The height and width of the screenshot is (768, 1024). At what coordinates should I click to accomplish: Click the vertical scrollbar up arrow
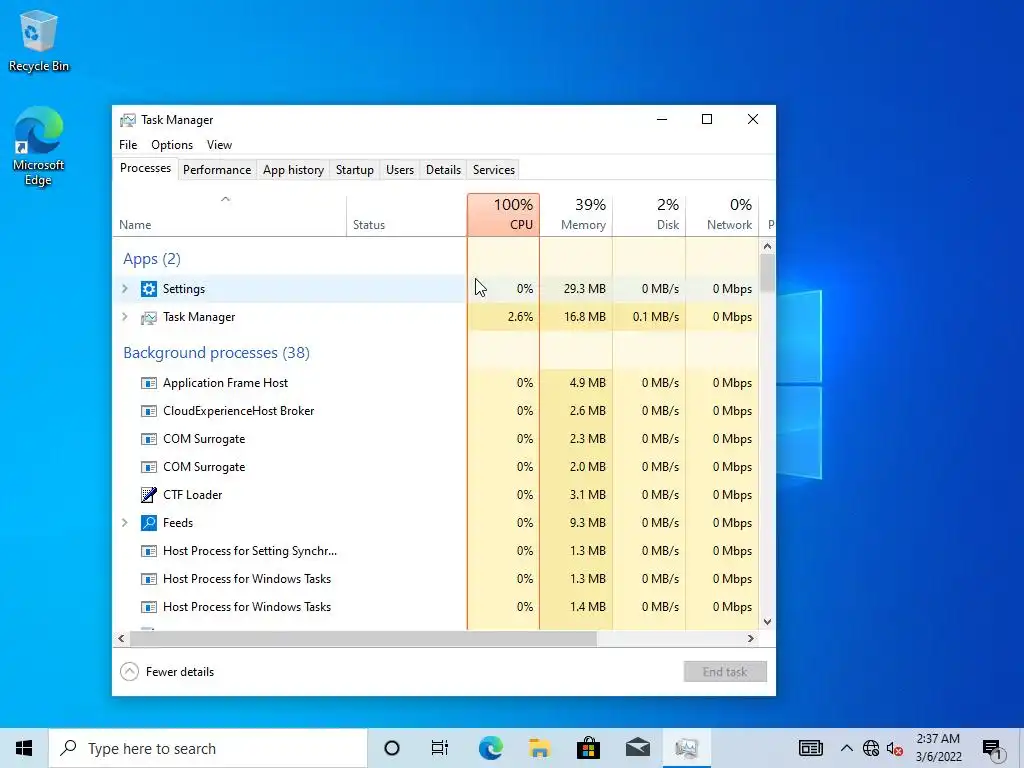pos(767,247)
